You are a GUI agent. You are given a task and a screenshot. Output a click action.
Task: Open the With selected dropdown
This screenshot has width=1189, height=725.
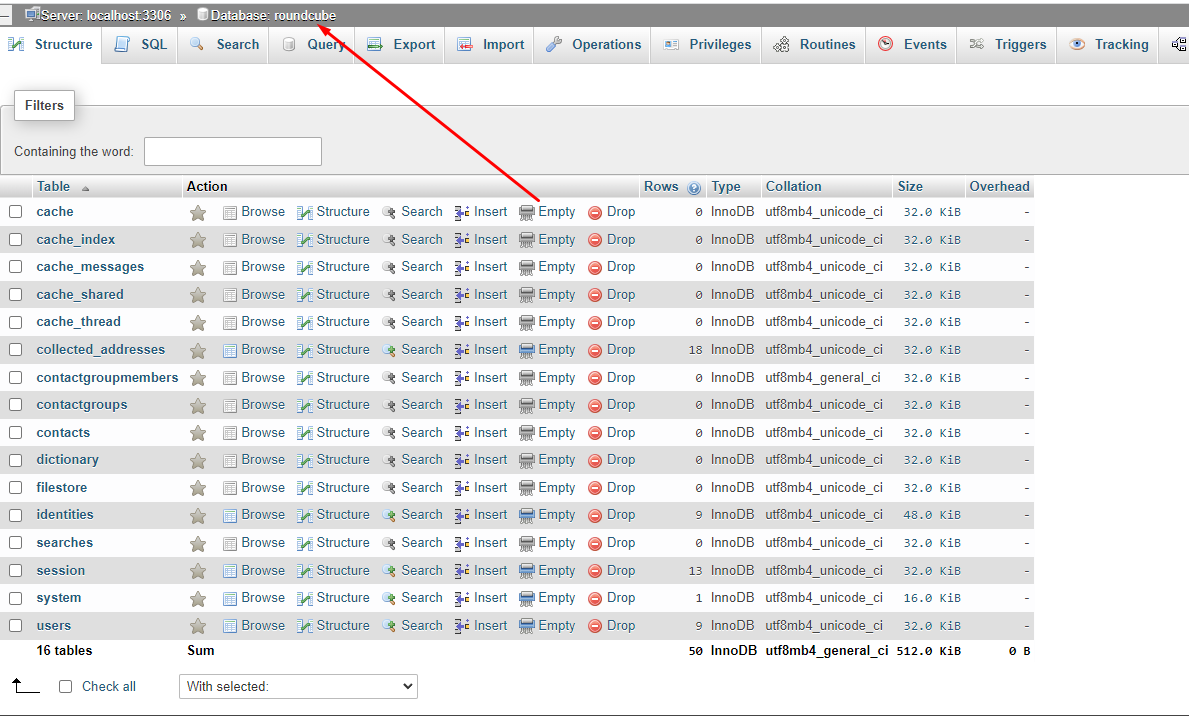pos(298,686)
